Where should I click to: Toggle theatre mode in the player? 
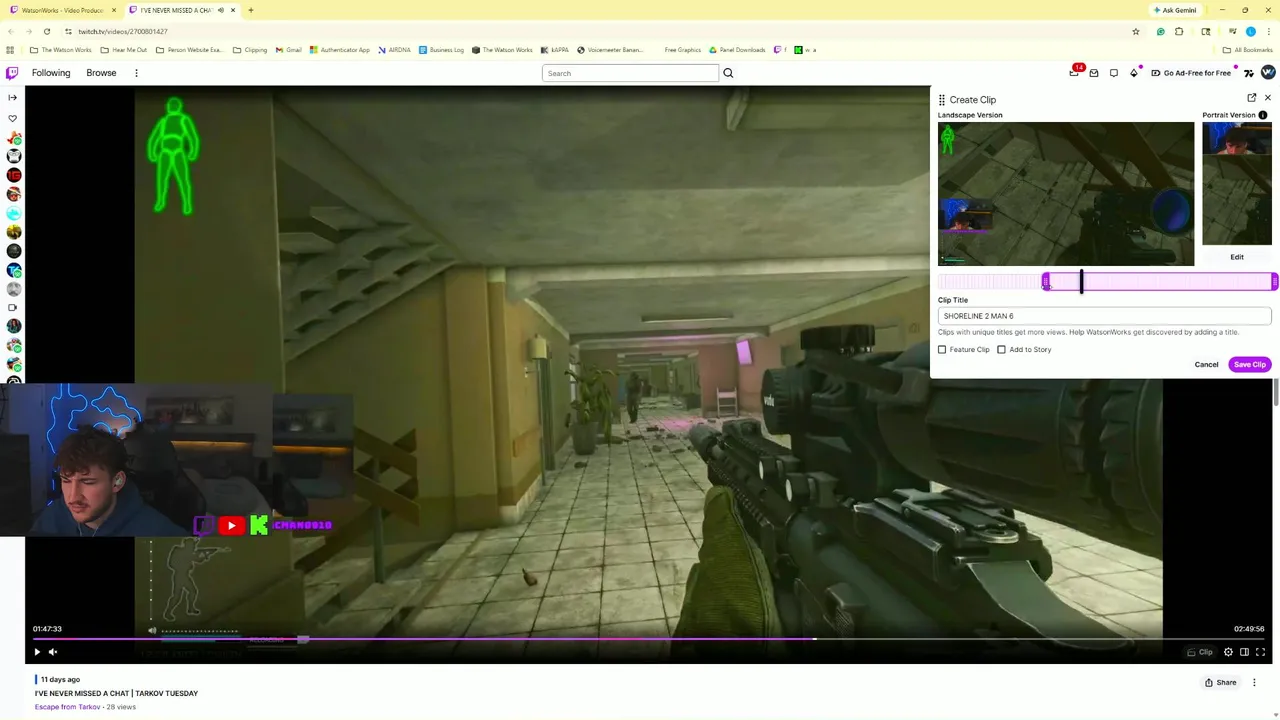1244,652
